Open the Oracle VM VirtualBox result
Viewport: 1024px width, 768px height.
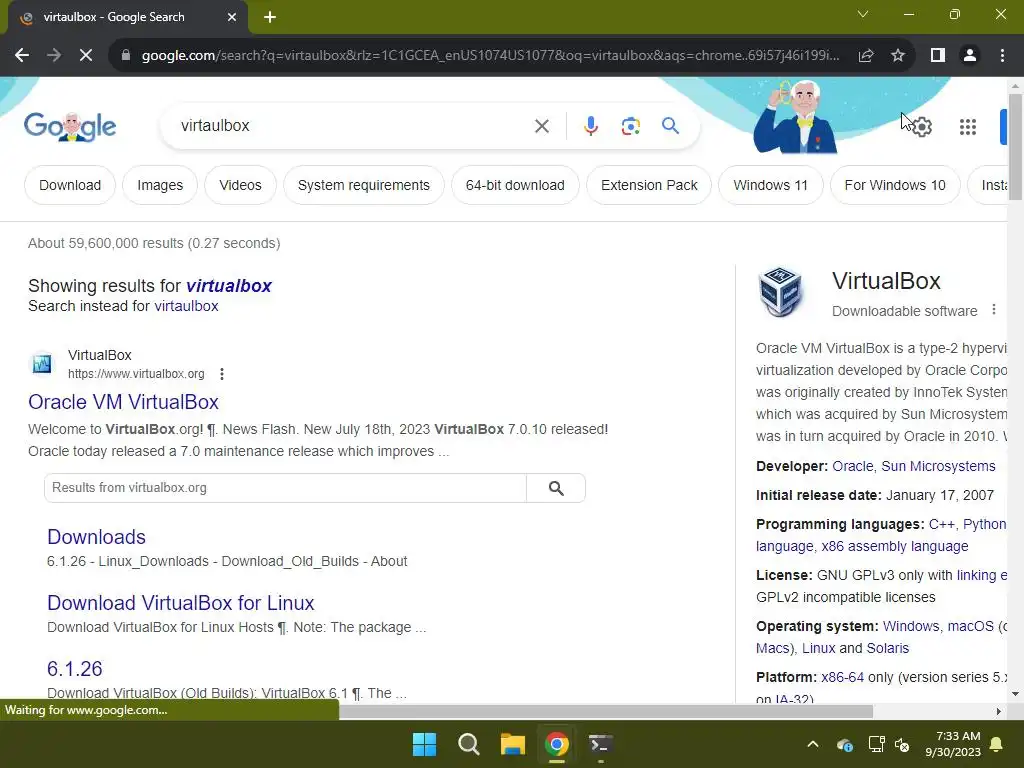point(123,402)
